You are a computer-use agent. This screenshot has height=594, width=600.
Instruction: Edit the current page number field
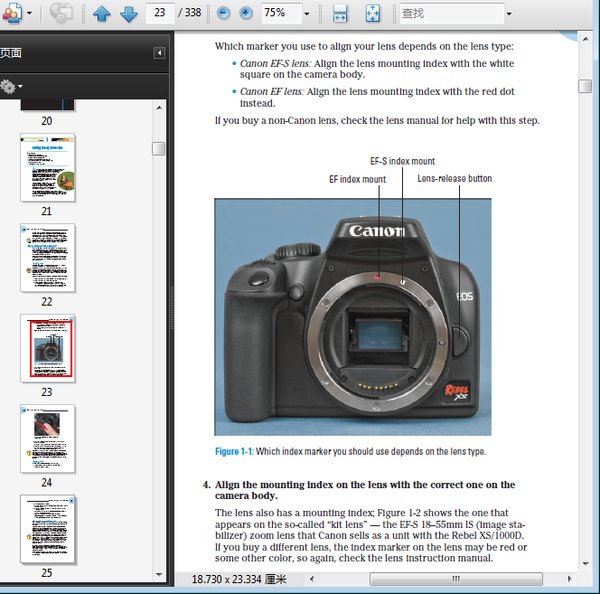pyautogui.click(x=160, y=13)
